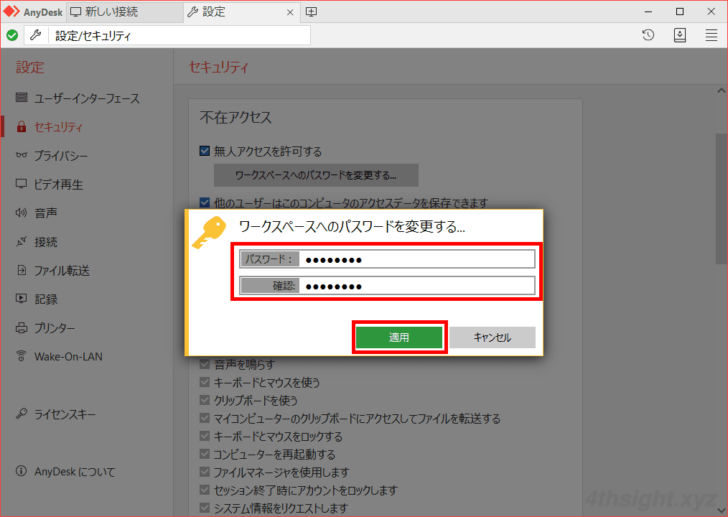
Task: Close the 設定 tab
Action: point(290,13)
